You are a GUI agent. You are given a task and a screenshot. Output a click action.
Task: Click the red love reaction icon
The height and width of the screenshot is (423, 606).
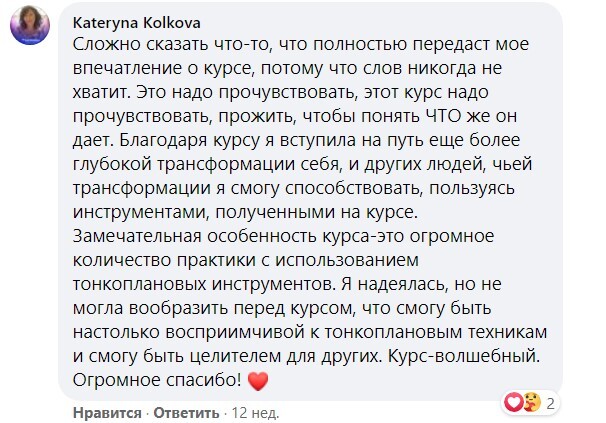tap(514, 403)
